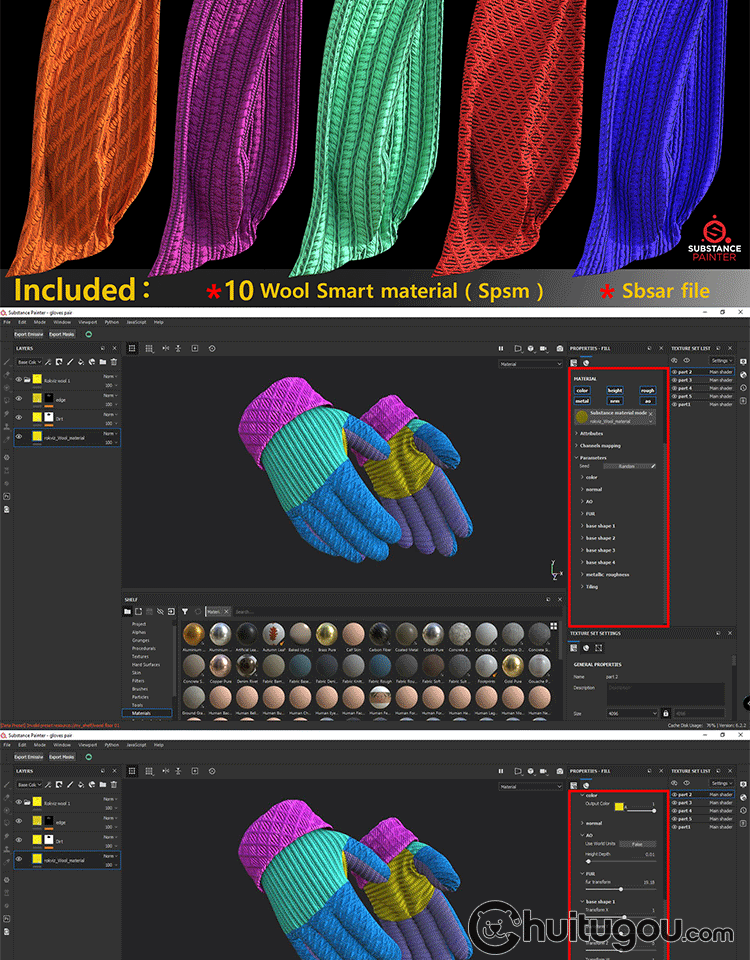Toggle part 5 texture set visibility in upper window
750x960 pixels.
(x=675, y=396)
